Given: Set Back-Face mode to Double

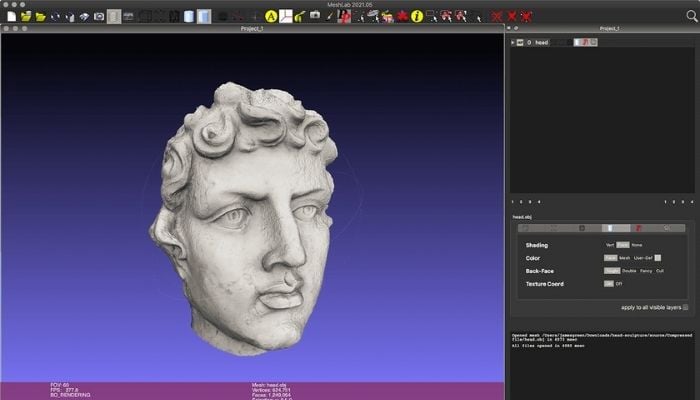Looking at the screenshot, I should pyautogui.click(x=628, y=270).
